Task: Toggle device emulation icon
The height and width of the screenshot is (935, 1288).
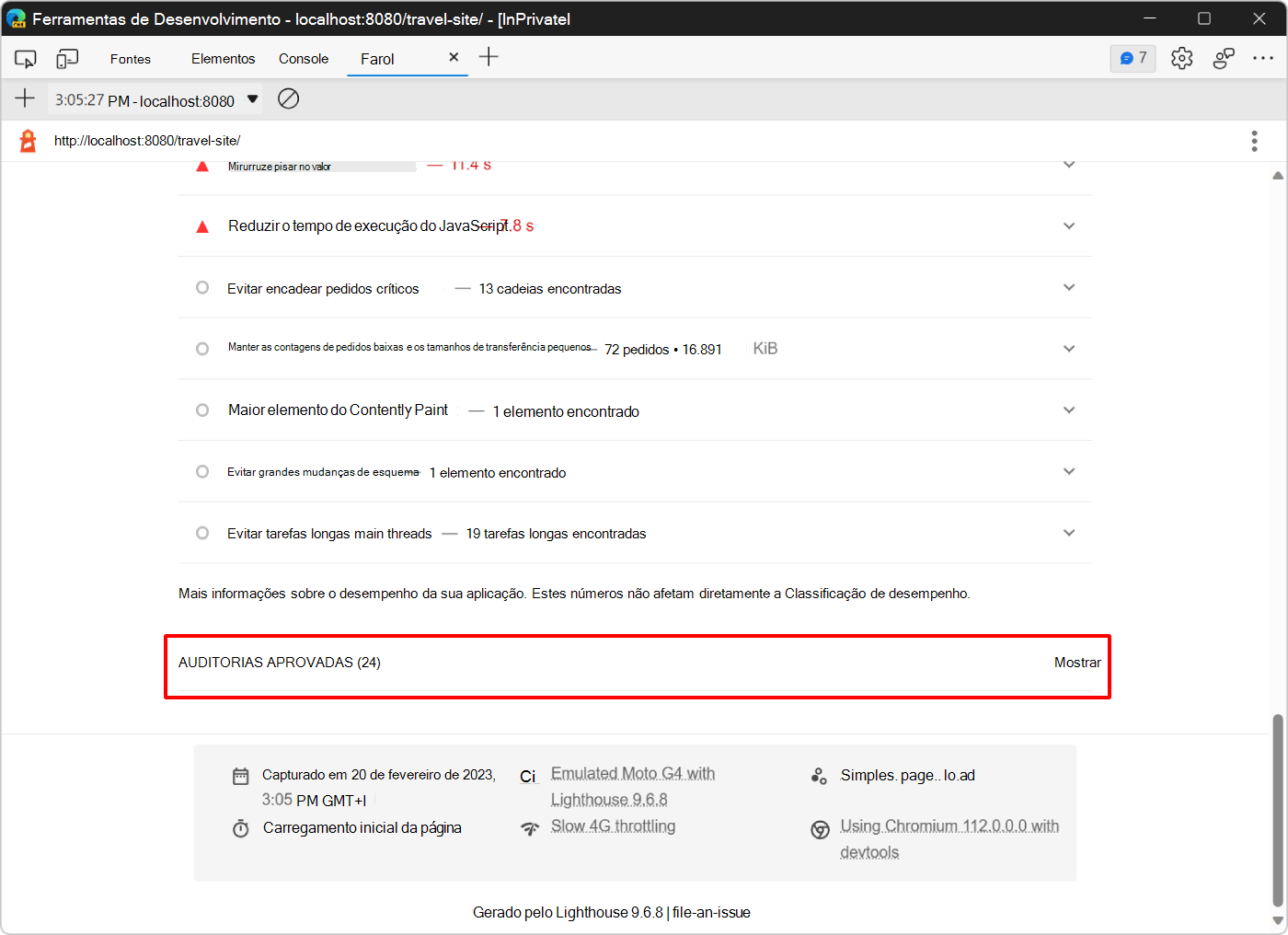Action: (x=67, y=59)
